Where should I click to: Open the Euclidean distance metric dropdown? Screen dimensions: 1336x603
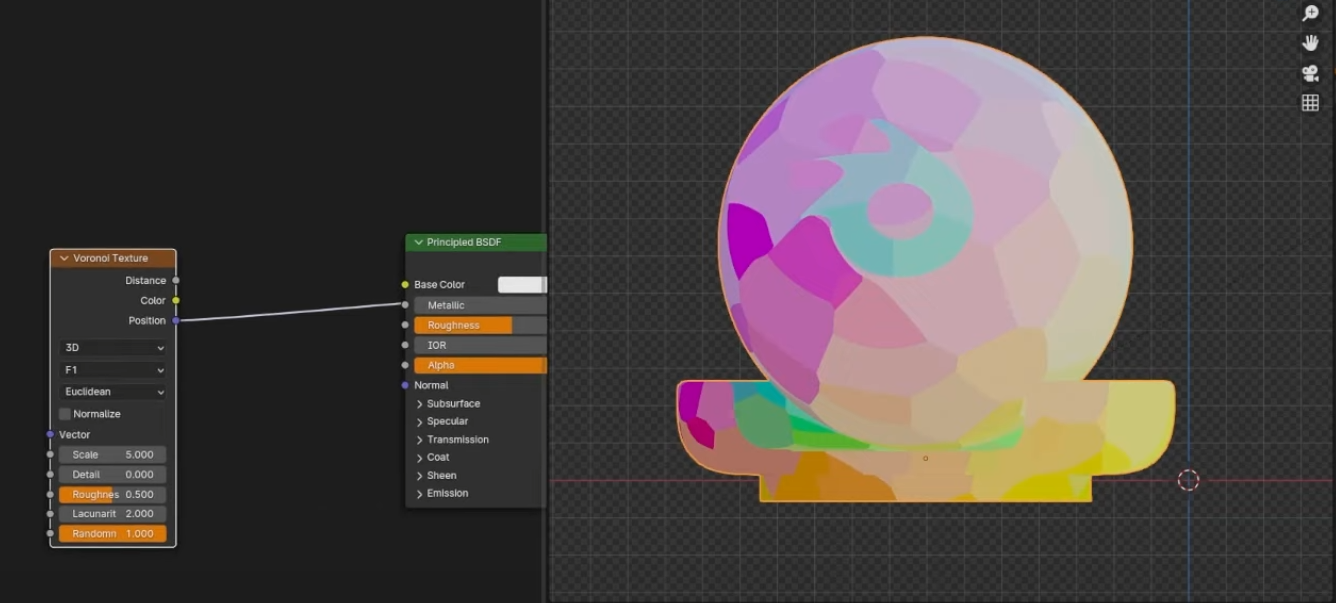click(x=112, y=391)
